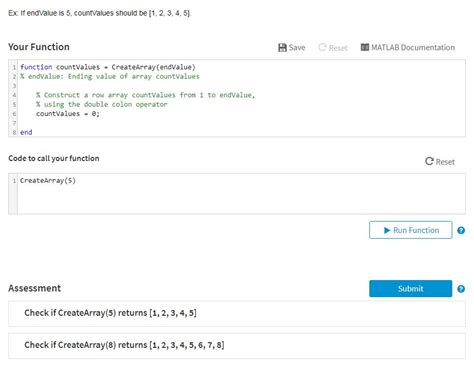Open the MATLAB Documentation link text
Image resolution: width=474 pixels, height=380 pixels.
tap(413, 48)
